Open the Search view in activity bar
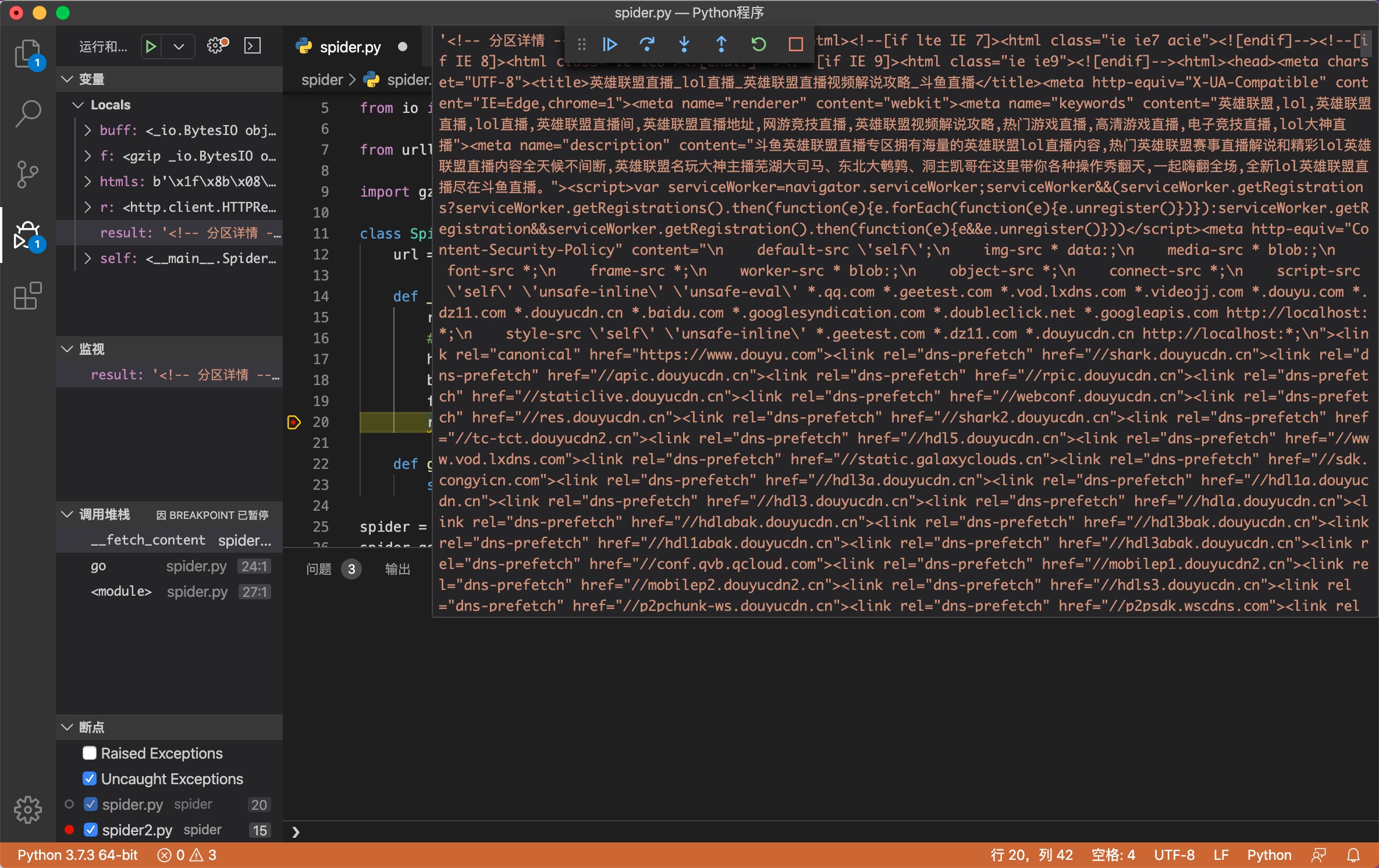 pos(27,113)
